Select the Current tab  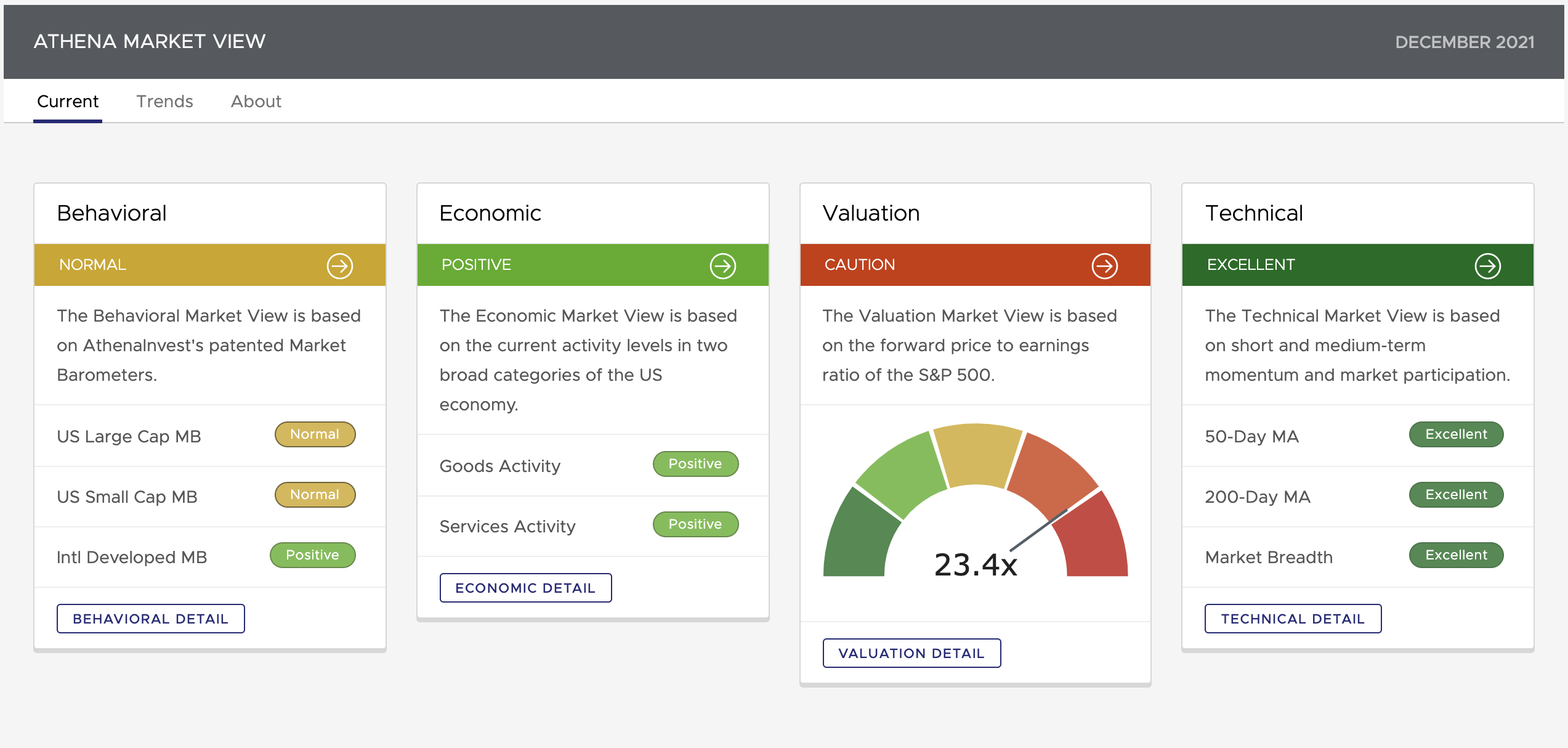pos(68,101)
